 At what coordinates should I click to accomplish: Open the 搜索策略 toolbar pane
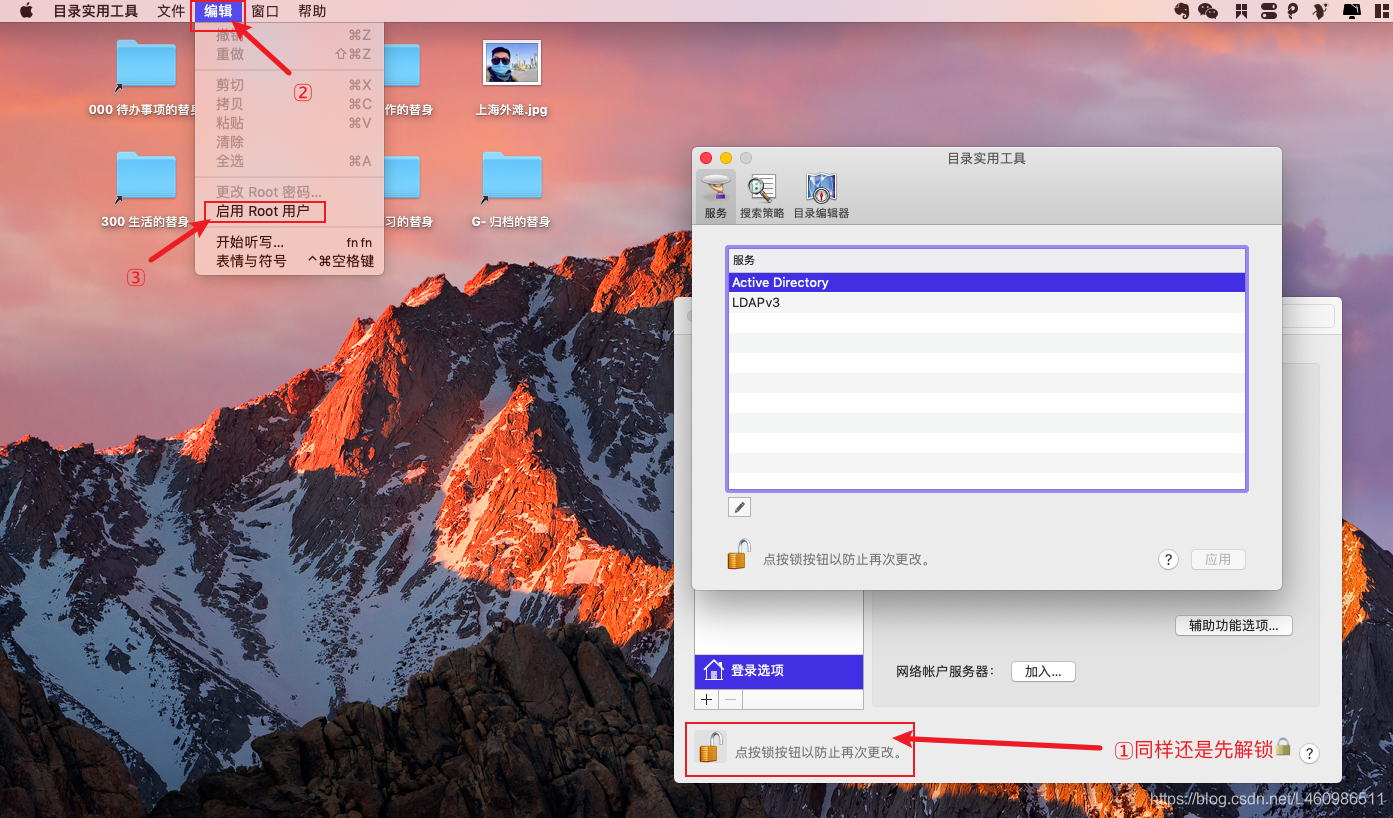761,196
